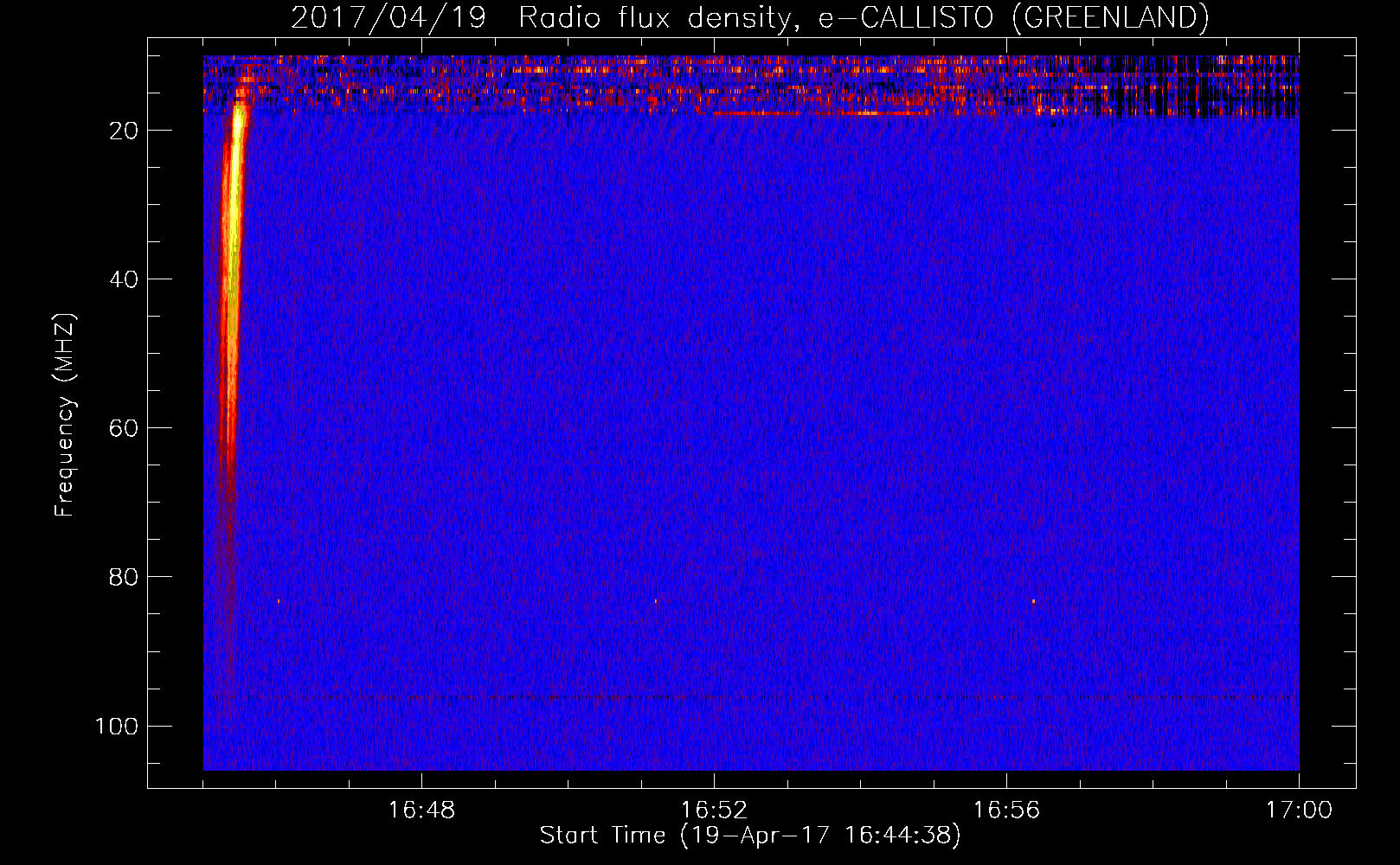Click the 40 MHz frequency label
Image resolution: width=1400 pixels, height=865 pixels.
click(124, 279)
